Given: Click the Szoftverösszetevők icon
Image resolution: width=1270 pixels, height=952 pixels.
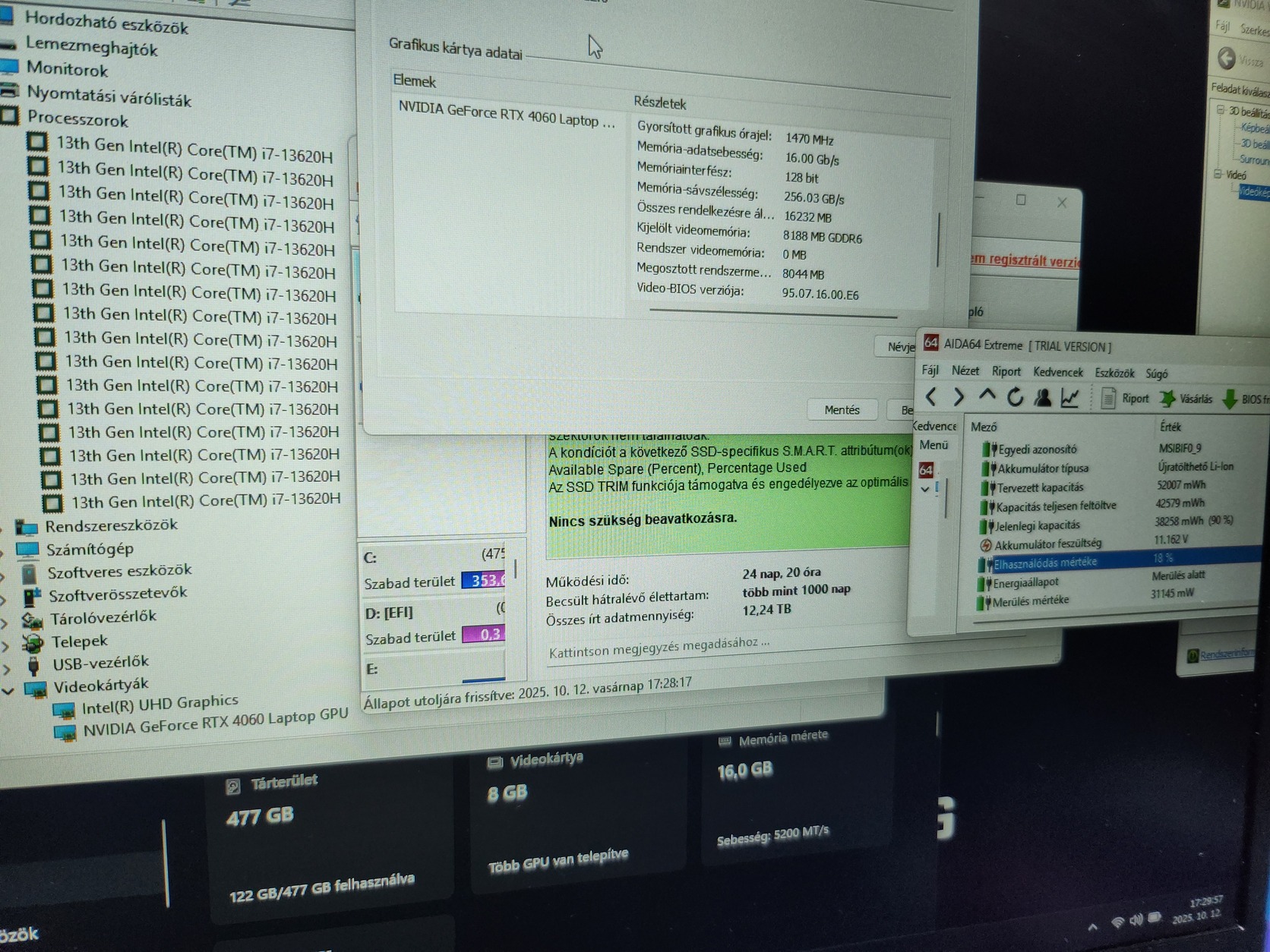Looking at the screenshot, I should coord(31,597).
